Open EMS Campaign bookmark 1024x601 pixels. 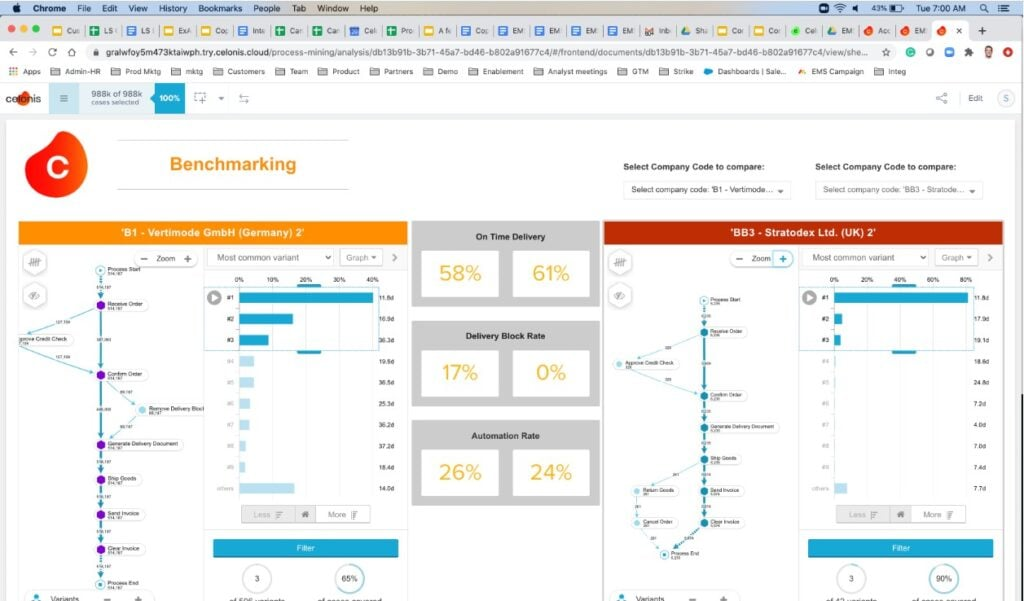pos(831,71)
